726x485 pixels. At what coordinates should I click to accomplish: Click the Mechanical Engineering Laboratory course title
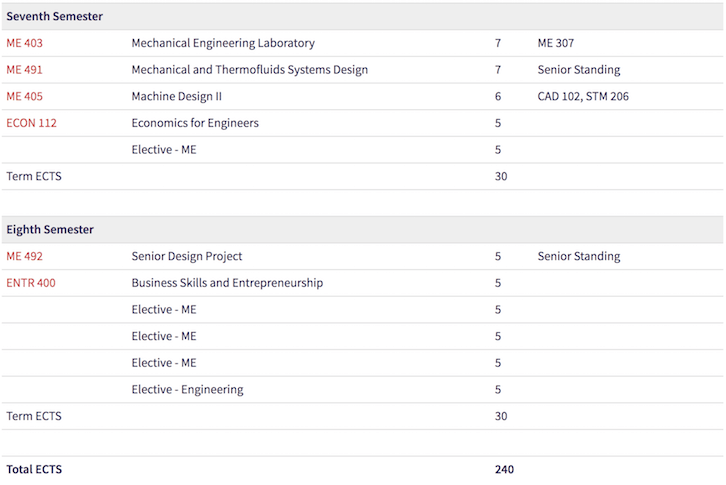(x=223, y=43)
